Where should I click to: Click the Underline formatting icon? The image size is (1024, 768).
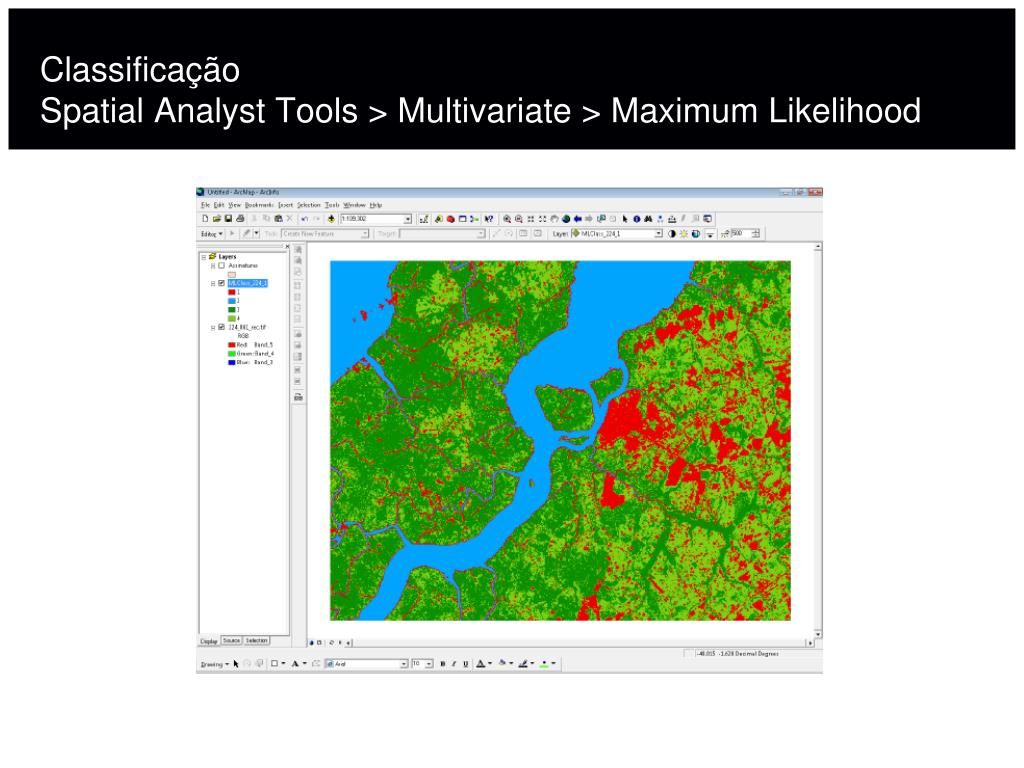[464, 663]
